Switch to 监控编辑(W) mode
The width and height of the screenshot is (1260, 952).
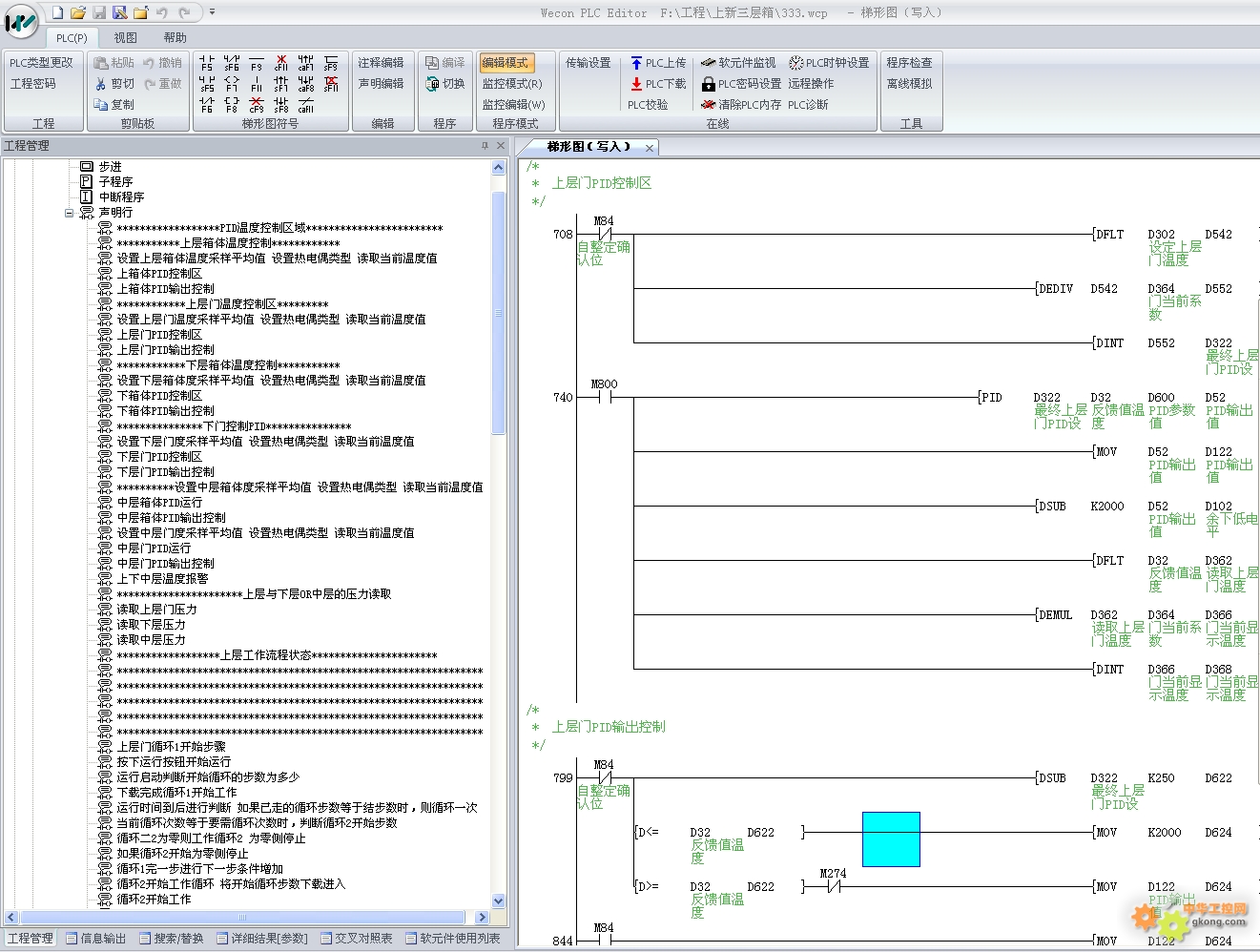point(514,105)
